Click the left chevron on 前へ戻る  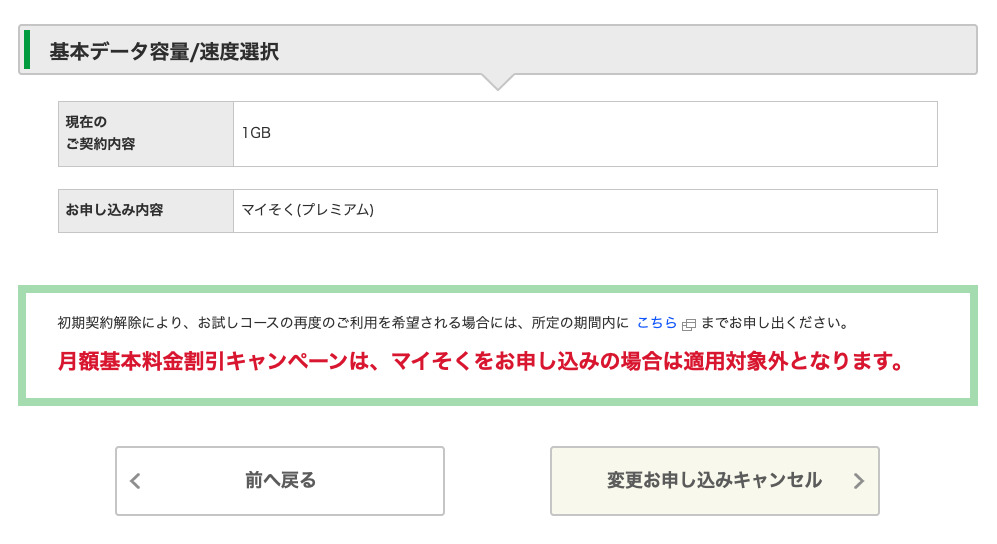point(136,481)
